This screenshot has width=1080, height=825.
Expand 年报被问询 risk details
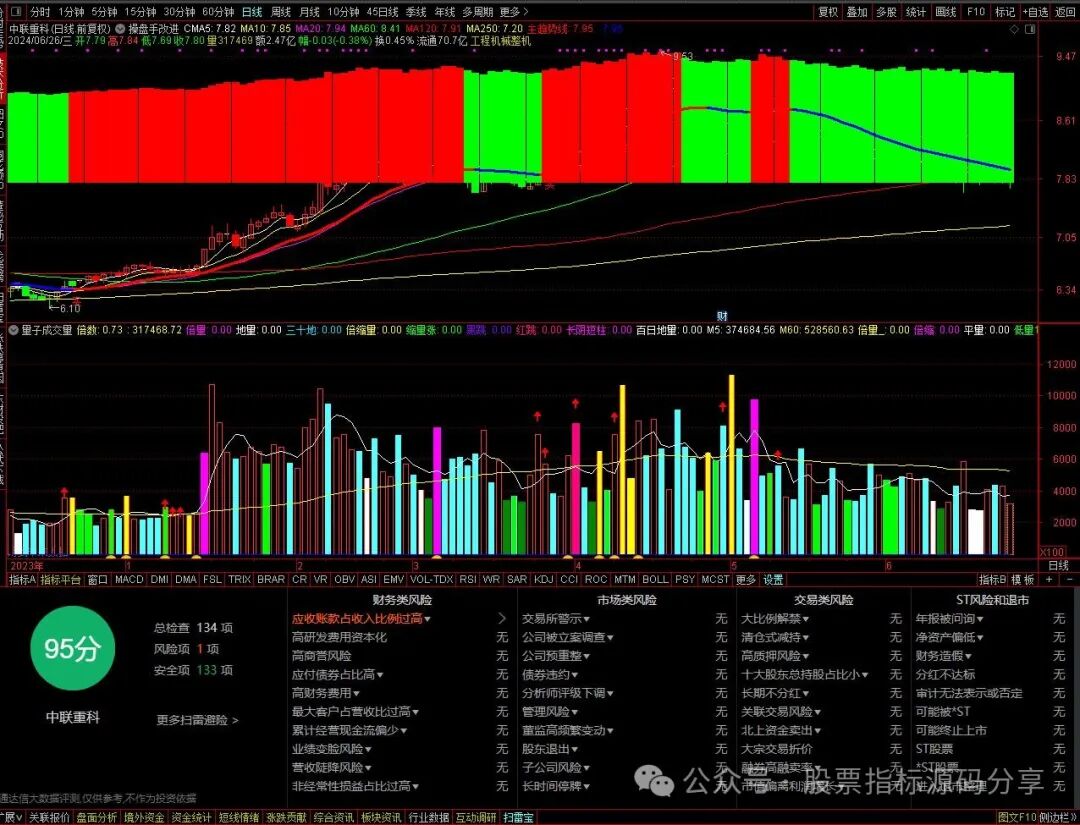coord(949,618)
